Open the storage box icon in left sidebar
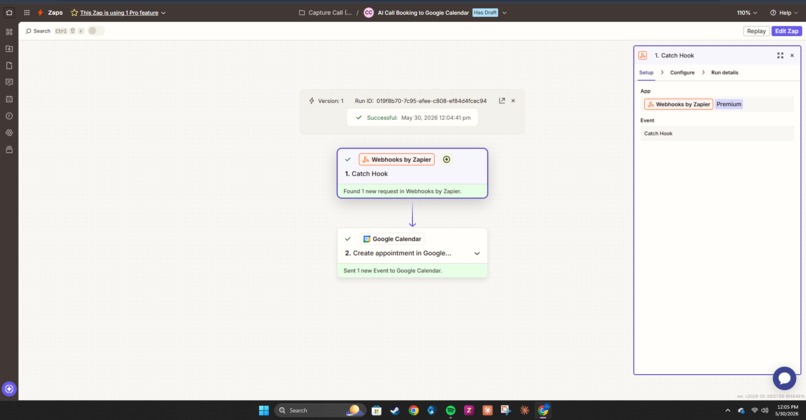The width and height of the screenshot is (806, 420). click(9, 150)
